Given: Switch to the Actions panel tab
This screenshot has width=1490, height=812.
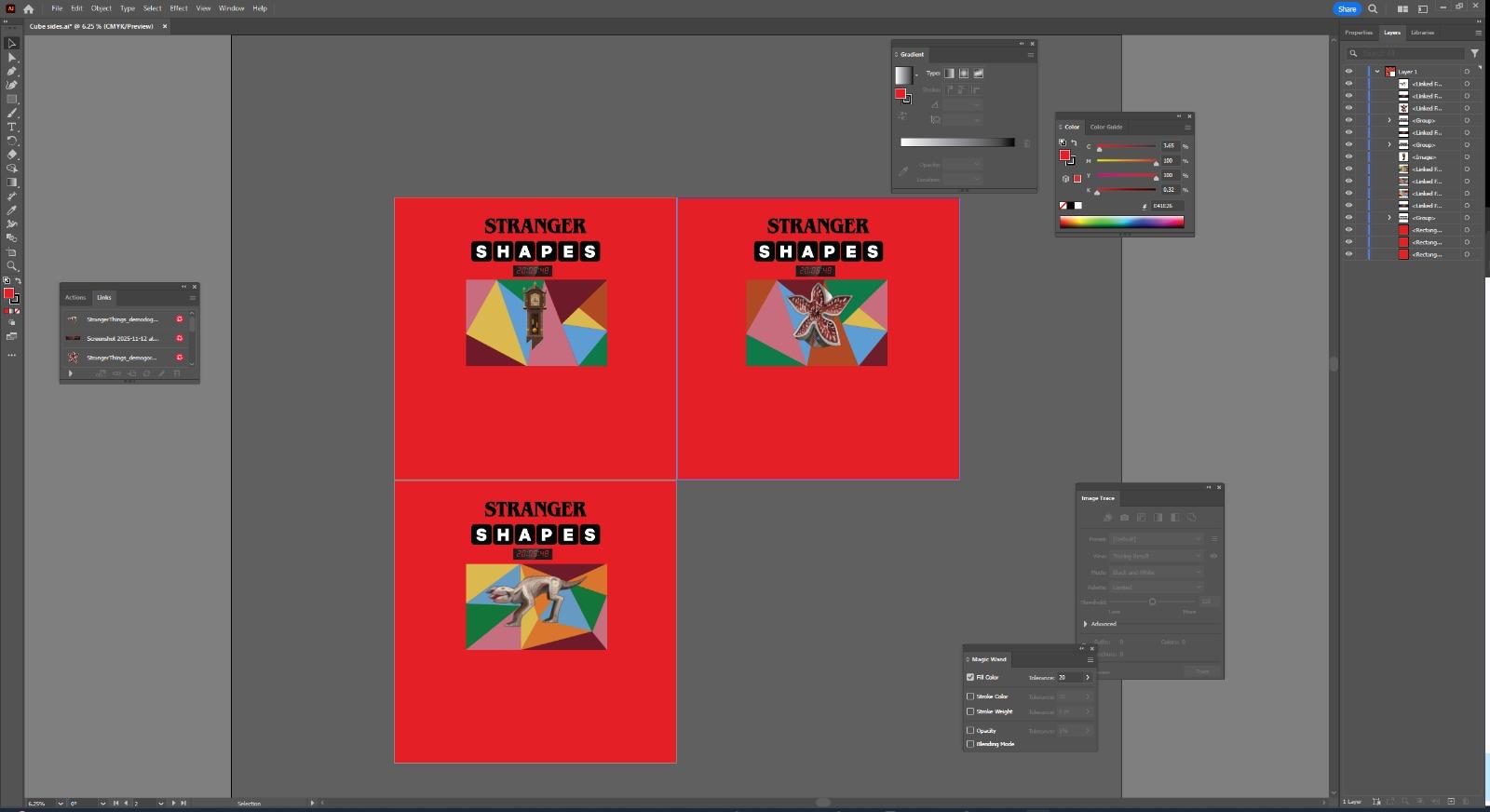Looking at the screenshot, I should coord(75,297).
